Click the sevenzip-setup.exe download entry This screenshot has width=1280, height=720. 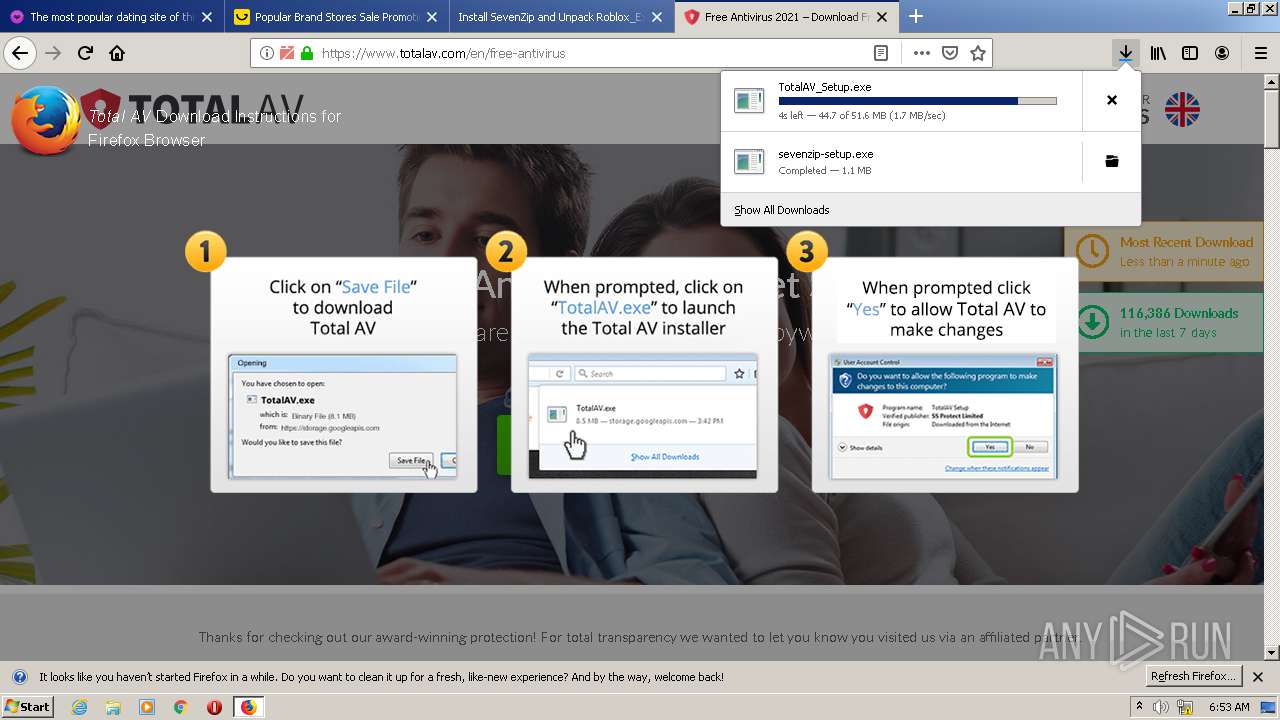pyautogui.click(x=901, y=161)
